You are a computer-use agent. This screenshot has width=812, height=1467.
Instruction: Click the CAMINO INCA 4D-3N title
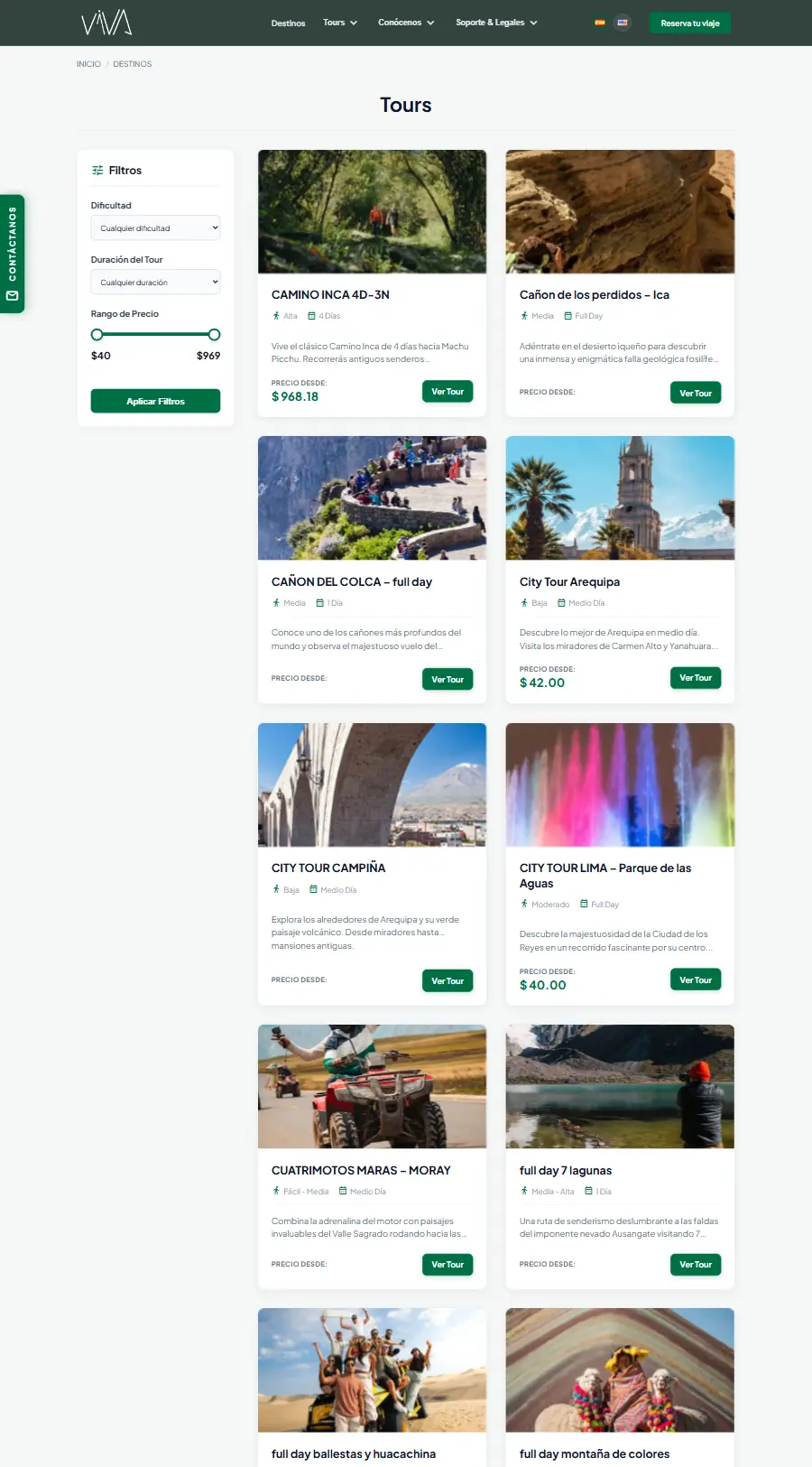(x=330, y=295)
